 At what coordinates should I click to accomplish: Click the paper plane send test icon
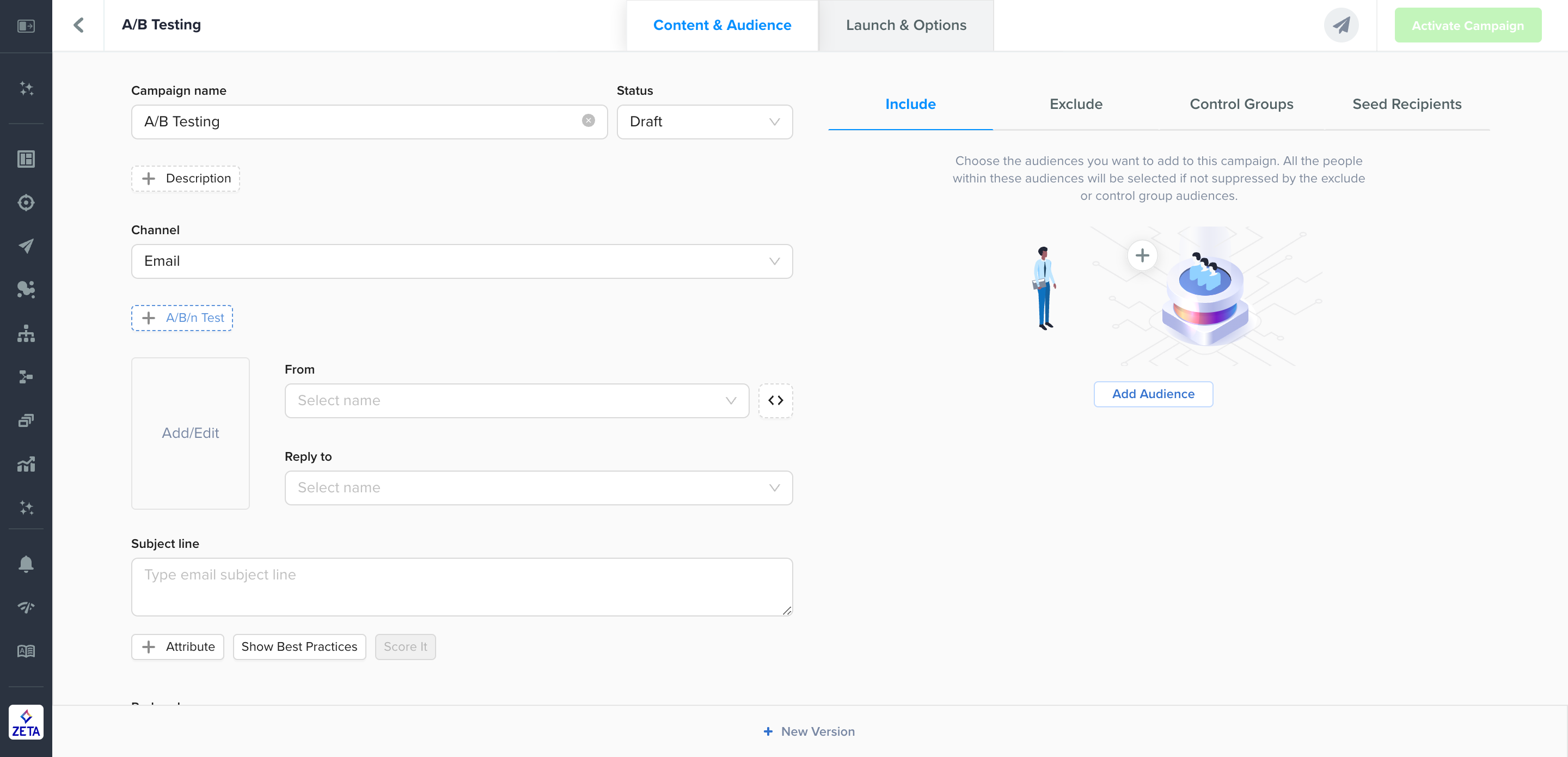pos(1341,25)
